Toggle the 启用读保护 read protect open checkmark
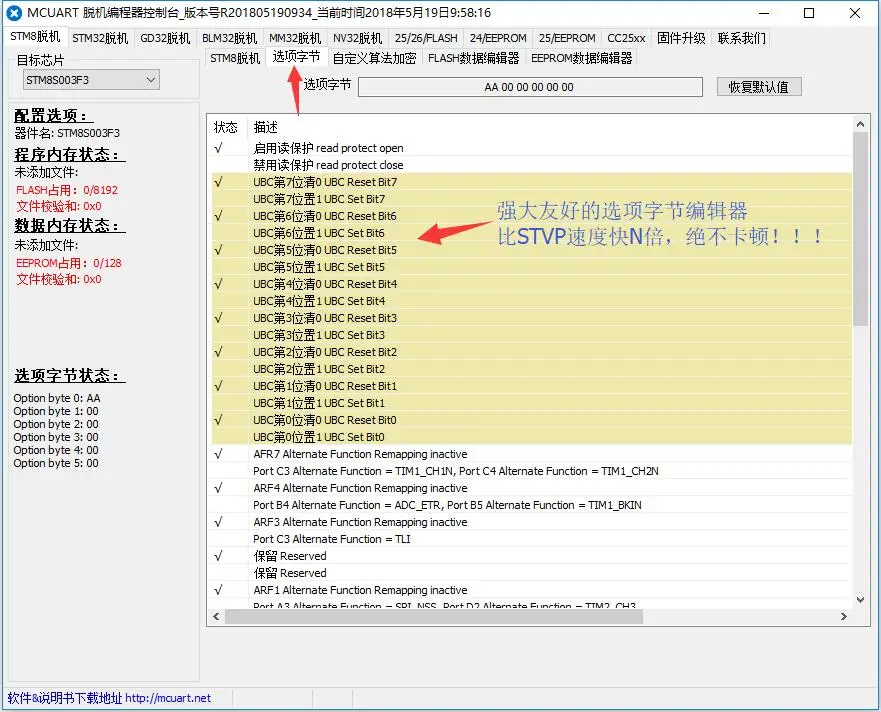This screenshot has width=881, height=712. tap(218, 148)
